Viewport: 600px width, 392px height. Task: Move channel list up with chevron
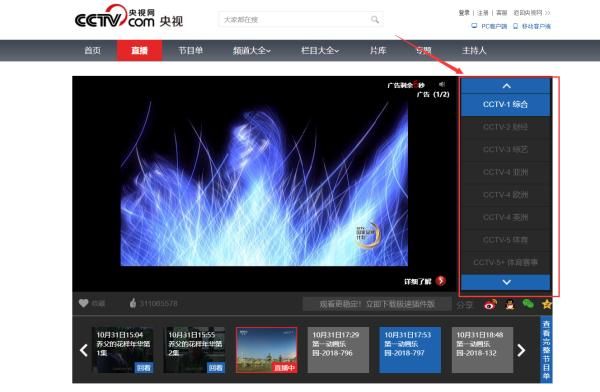coord(506,86)
